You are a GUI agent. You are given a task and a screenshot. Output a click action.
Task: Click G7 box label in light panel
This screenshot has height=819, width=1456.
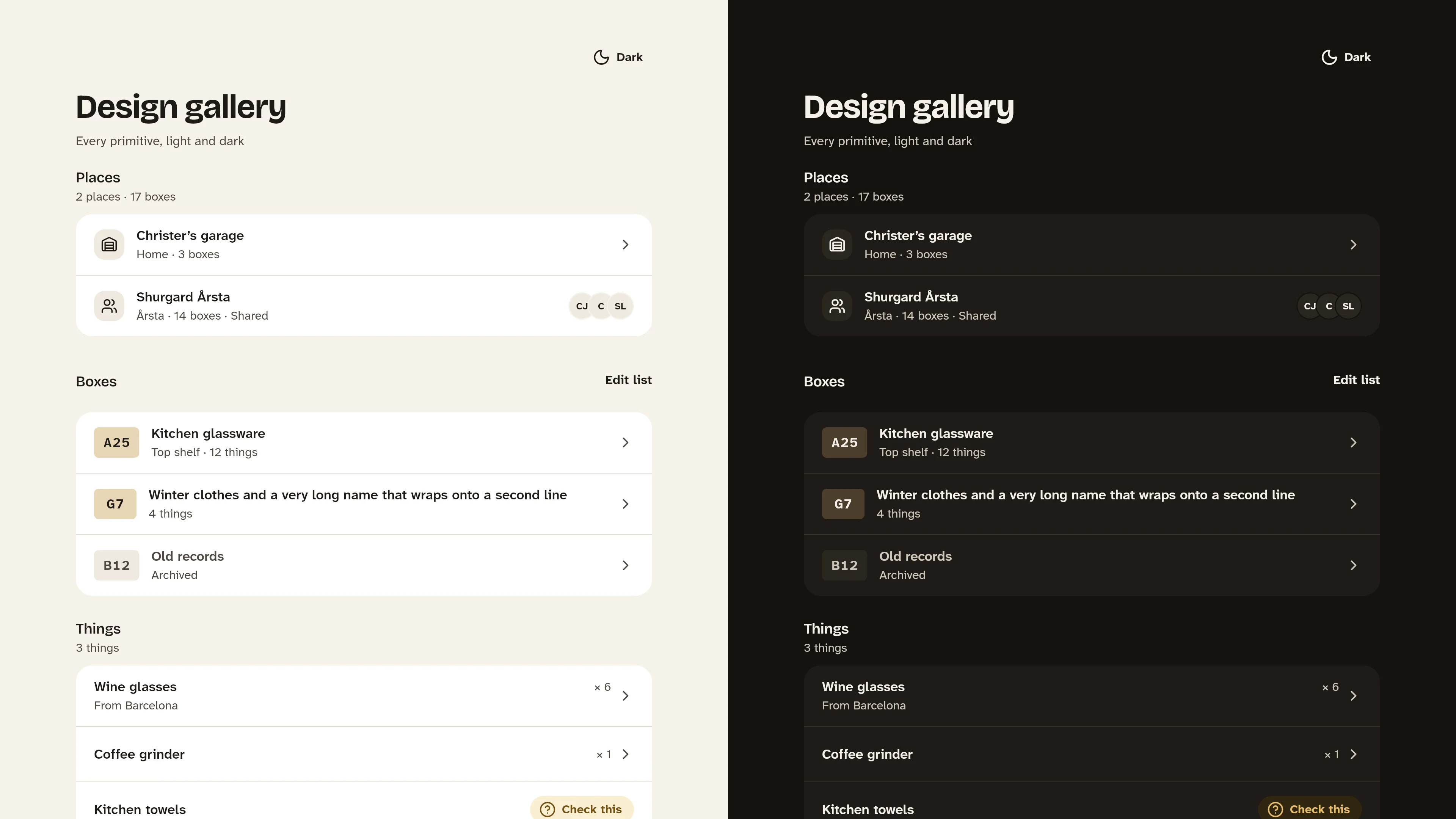tap(115, 504)
